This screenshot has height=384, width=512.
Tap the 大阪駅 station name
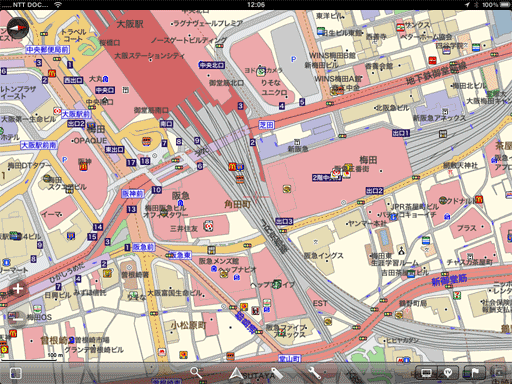point(130,24)
